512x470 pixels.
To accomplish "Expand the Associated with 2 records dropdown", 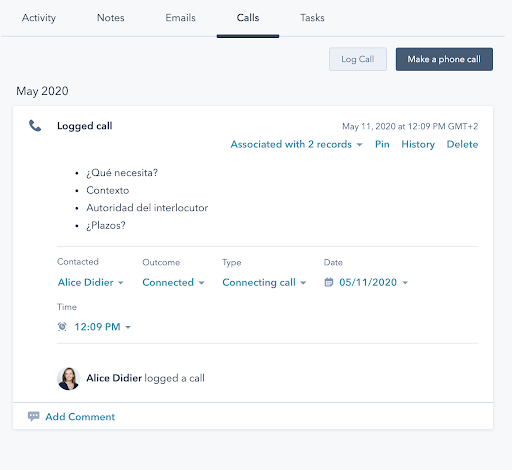I will [296, 144].
